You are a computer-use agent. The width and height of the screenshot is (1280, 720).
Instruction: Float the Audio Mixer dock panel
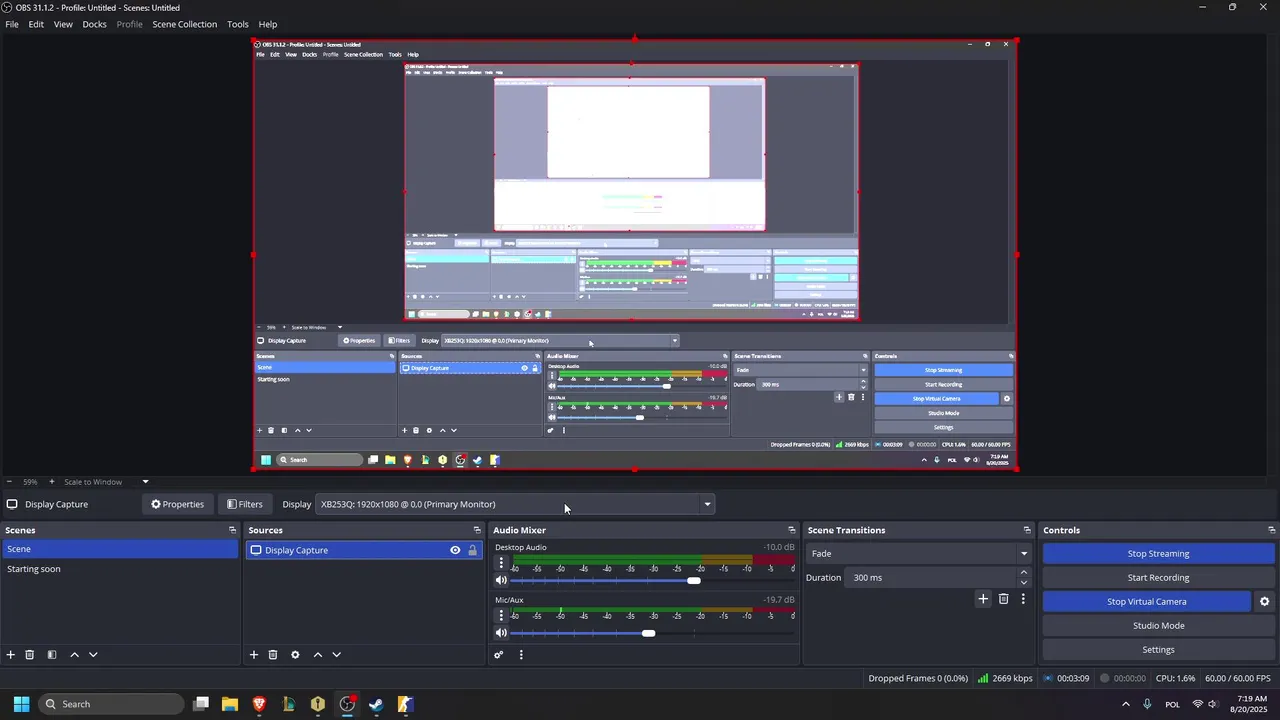pyautogui.click(x=792, y=530)
